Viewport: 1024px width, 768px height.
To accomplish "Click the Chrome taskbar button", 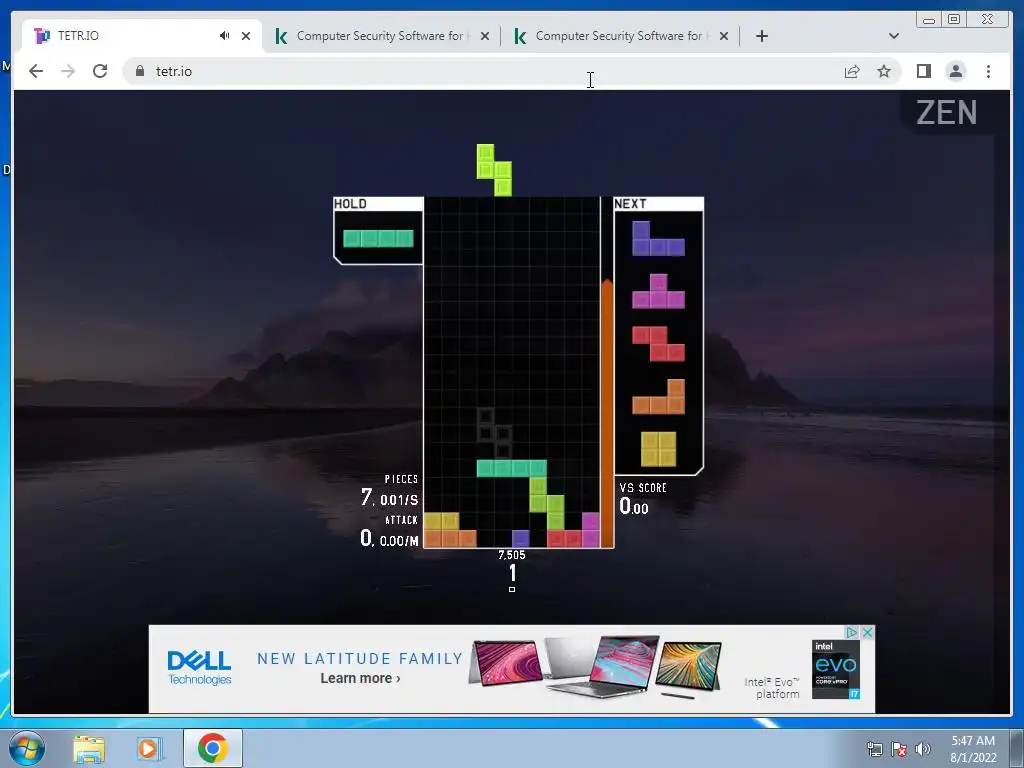I will coord(213,748).
